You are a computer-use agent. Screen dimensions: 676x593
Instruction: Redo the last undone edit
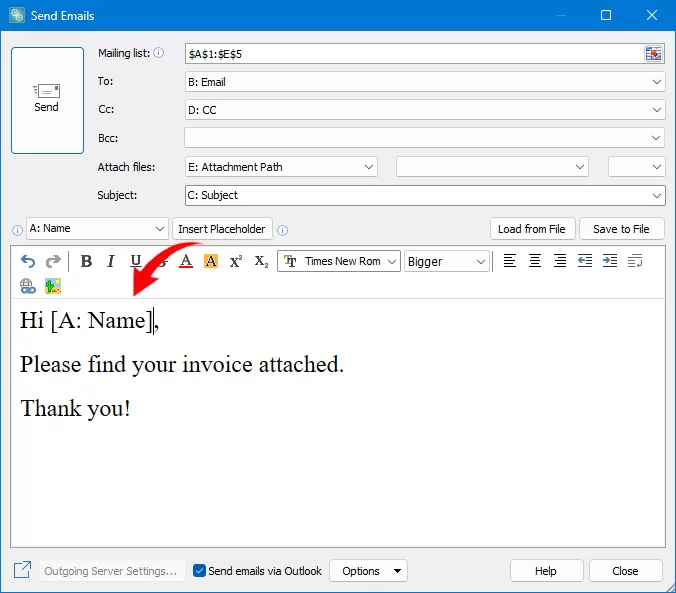53,261
